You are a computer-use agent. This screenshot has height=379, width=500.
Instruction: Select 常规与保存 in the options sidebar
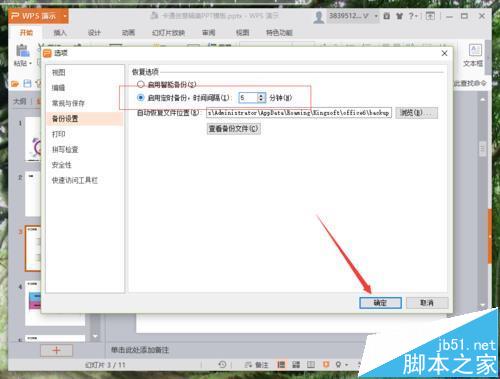pyautogui.click(x=68, y=103)
